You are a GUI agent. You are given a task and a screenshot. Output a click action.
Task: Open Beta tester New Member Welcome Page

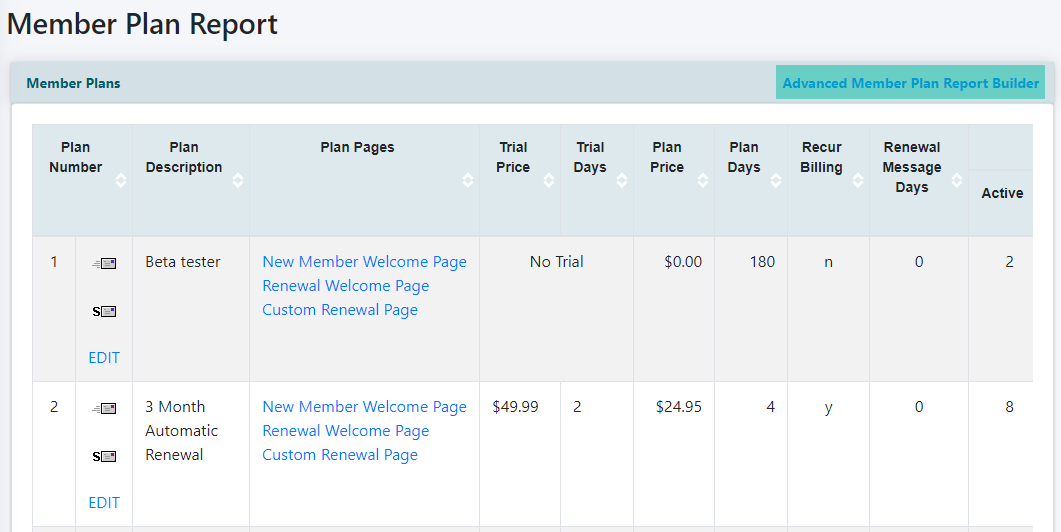(x=364, y=262)
